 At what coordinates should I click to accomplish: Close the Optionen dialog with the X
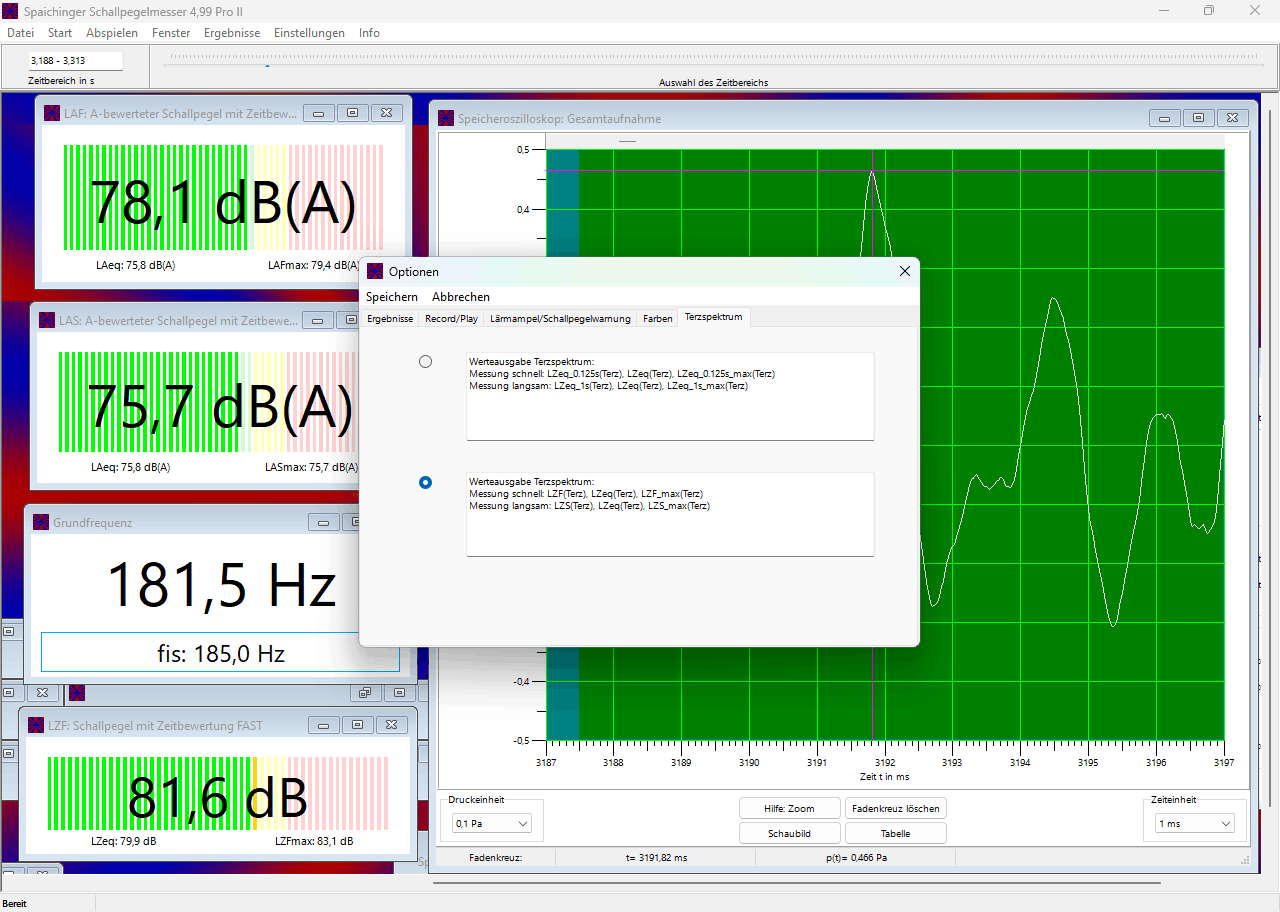[x=905, y=271]
